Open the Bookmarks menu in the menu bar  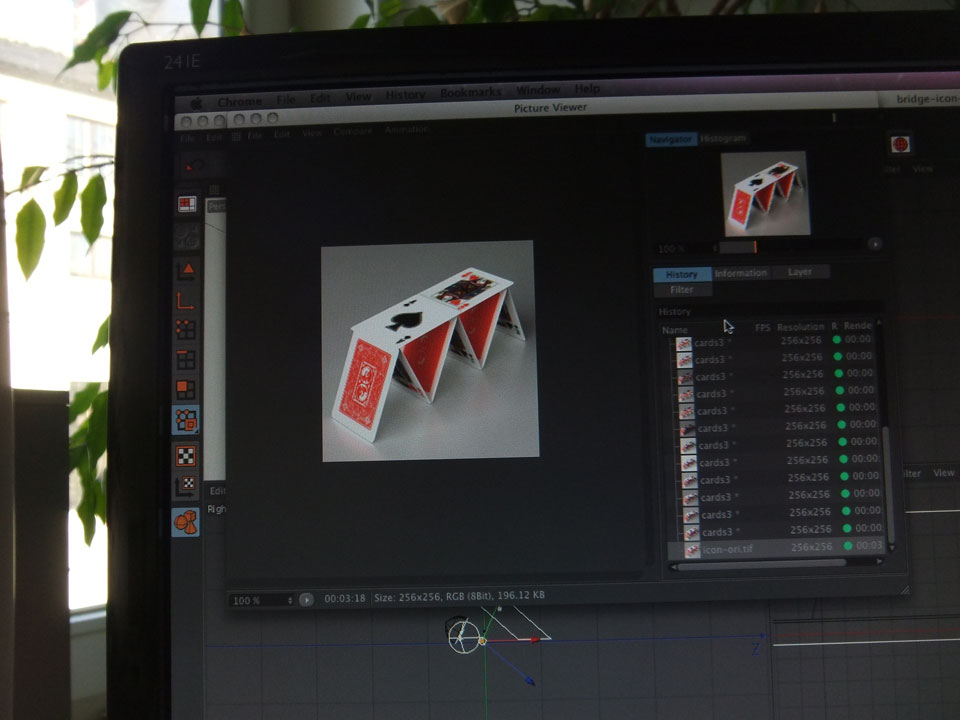[470, 93]
